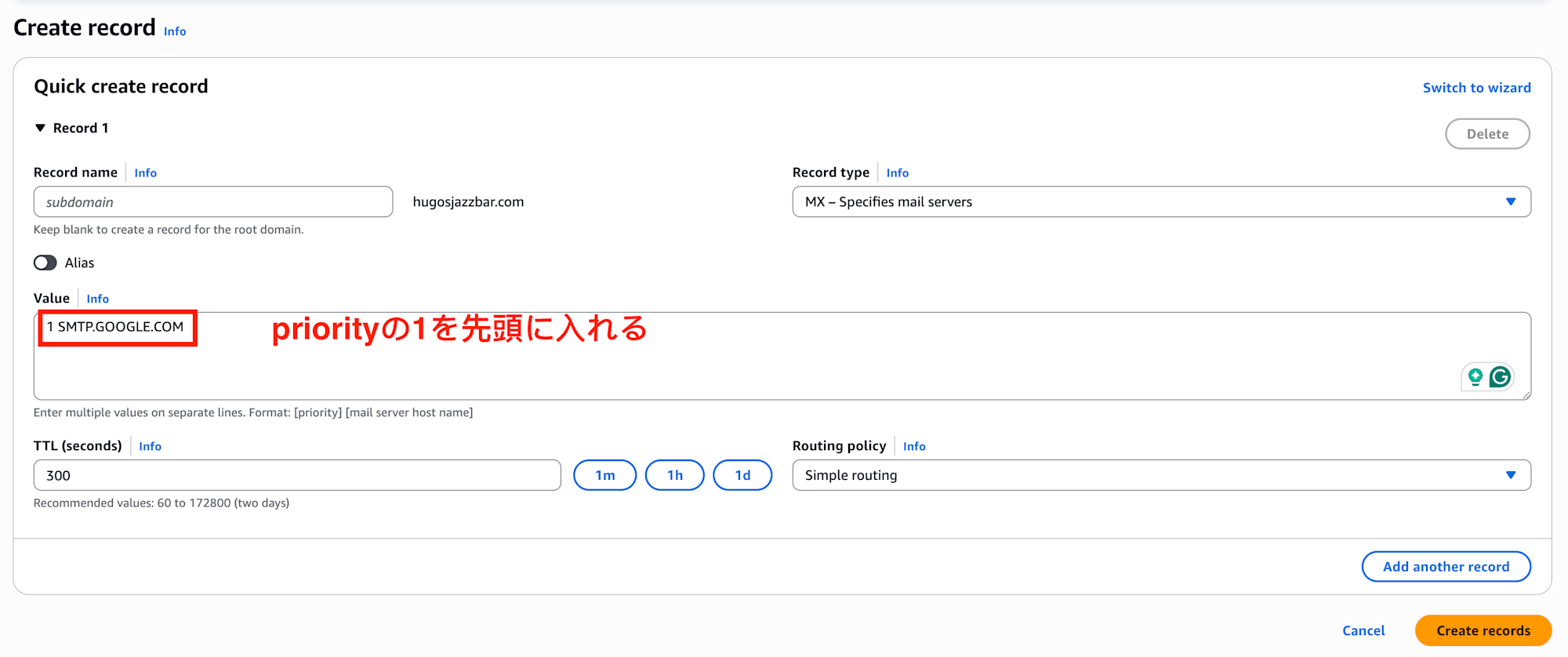Click the Grammarly icon in Value box
The image size is (1568, 657).
tap(1500, 377)
